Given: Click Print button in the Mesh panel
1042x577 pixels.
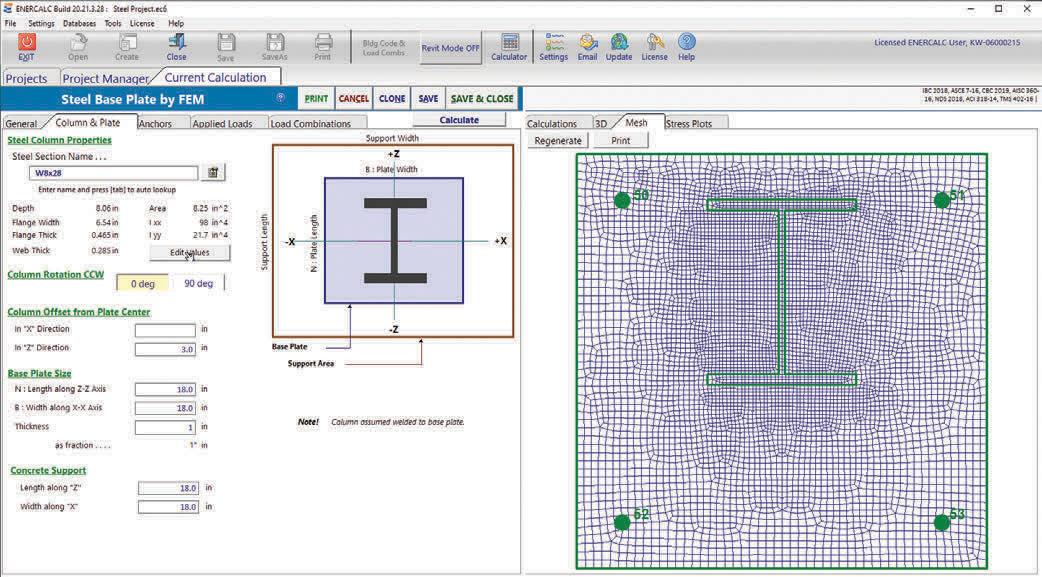Looking at the screenshot, I should click(621, 141).
